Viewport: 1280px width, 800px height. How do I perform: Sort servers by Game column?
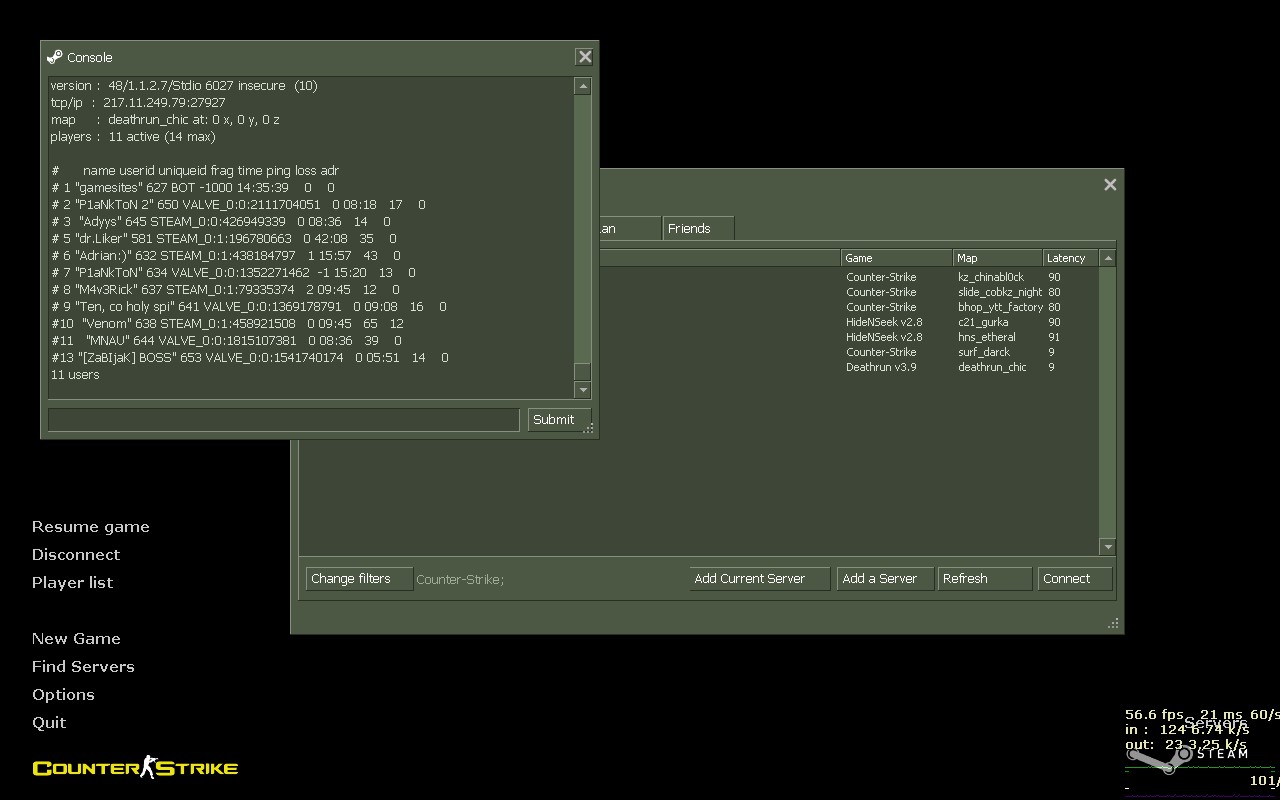896,258
